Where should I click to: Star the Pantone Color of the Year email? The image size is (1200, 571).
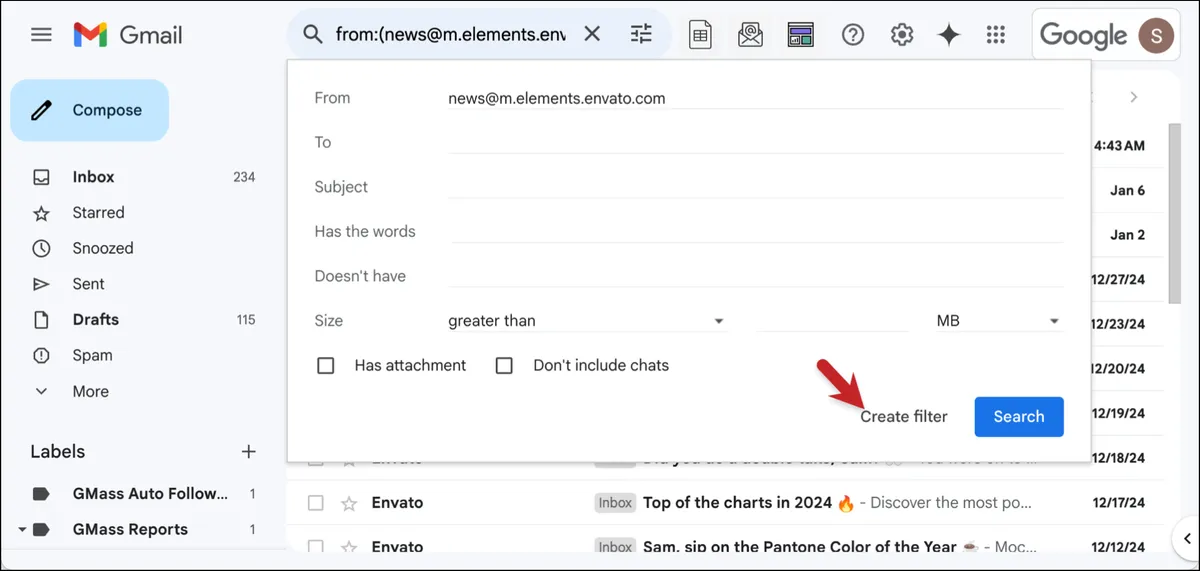[349, 547]
